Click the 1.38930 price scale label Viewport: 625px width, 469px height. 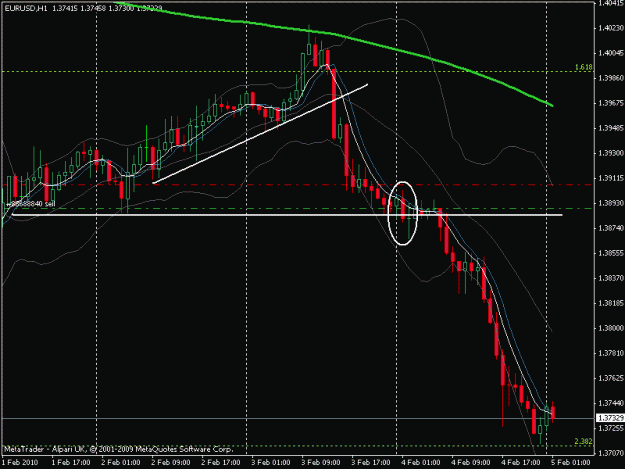[610, 203]
